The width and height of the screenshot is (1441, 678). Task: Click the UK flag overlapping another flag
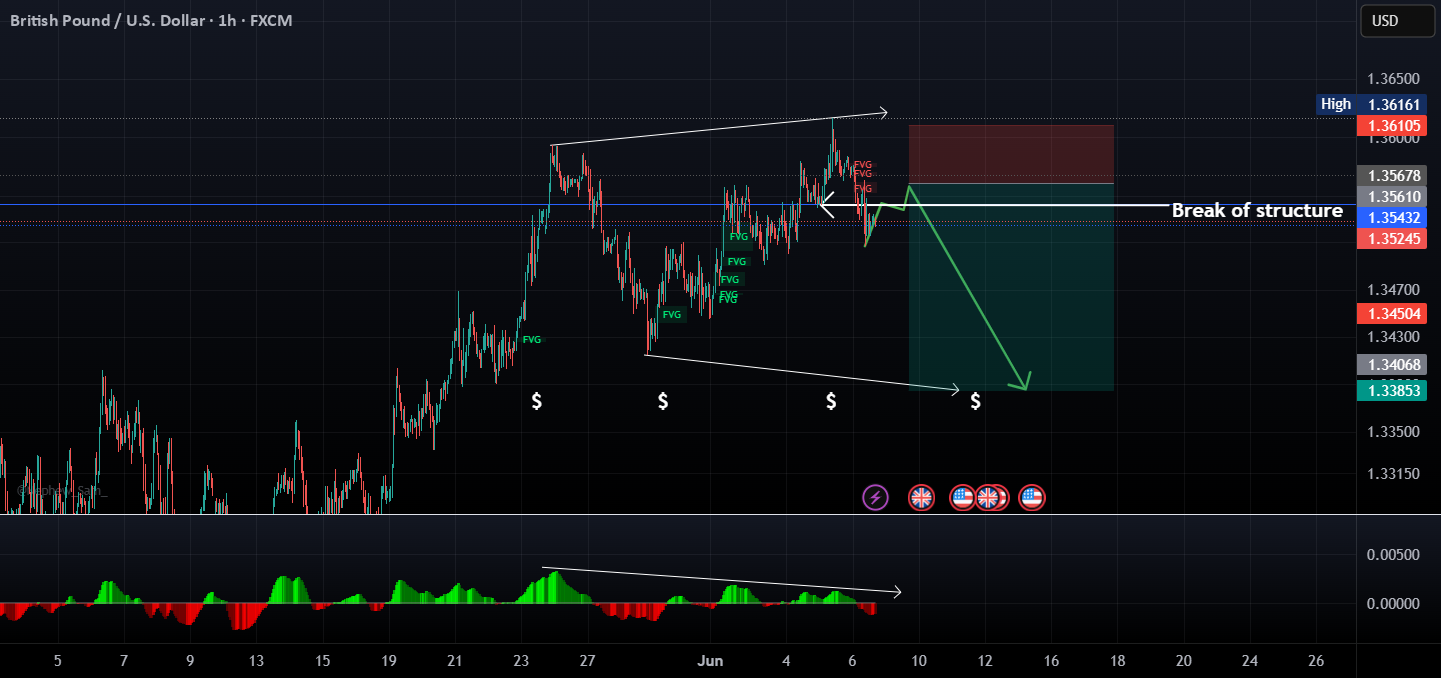coord(987,497)
